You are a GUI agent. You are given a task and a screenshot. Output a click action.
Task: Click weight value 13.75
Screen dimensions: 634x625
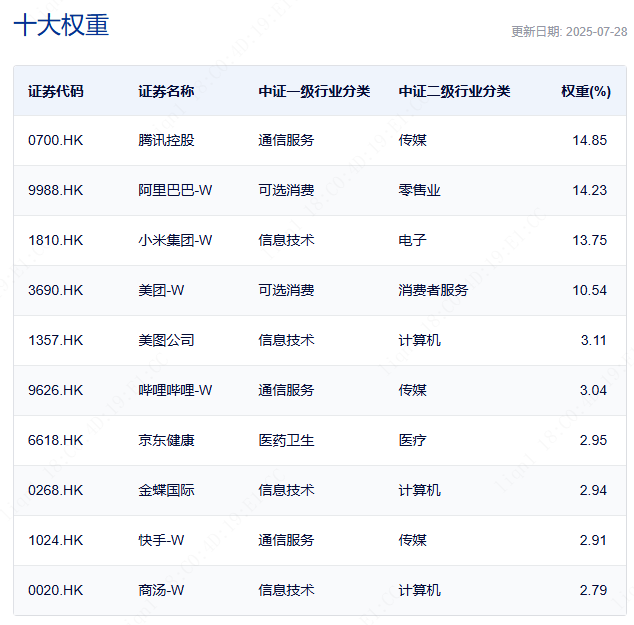pyautogui.click(x=590, y=240)
